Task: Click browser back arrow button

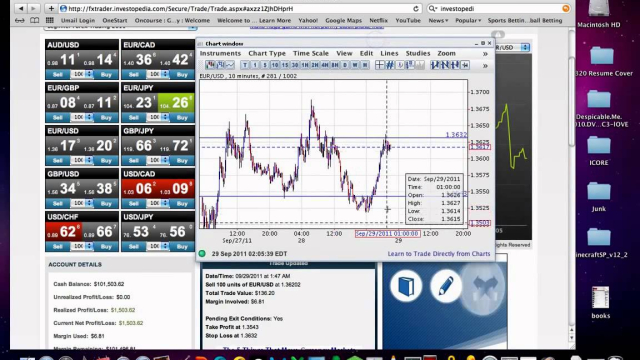Action: pos(21,8)
